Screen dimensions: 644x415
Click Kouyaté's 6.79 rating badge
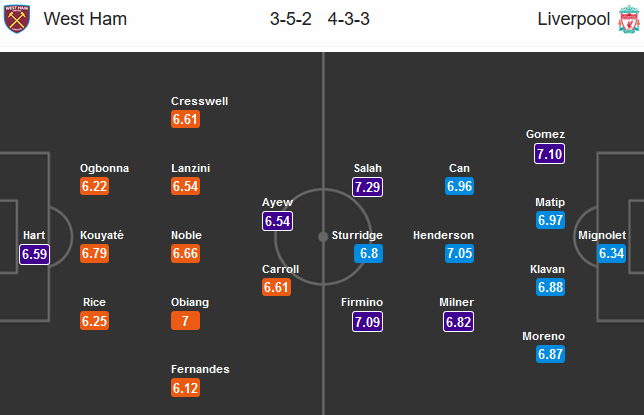coord(94,254)
